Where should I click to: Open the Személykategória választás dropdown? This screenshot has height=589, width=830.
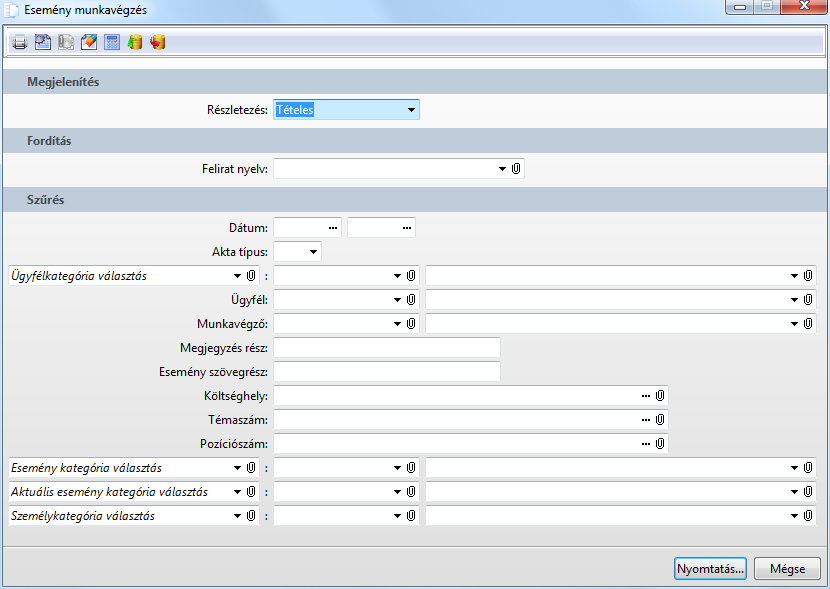pyautogui.click(x=238, y=516)
